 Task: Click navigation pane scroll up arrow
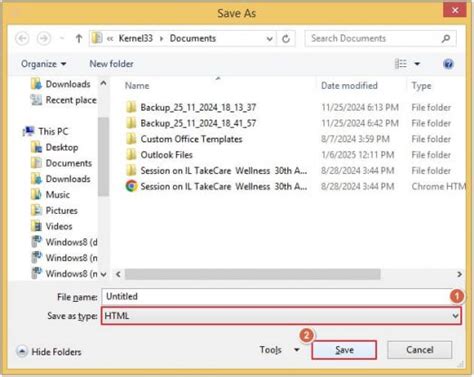point(104,83)
